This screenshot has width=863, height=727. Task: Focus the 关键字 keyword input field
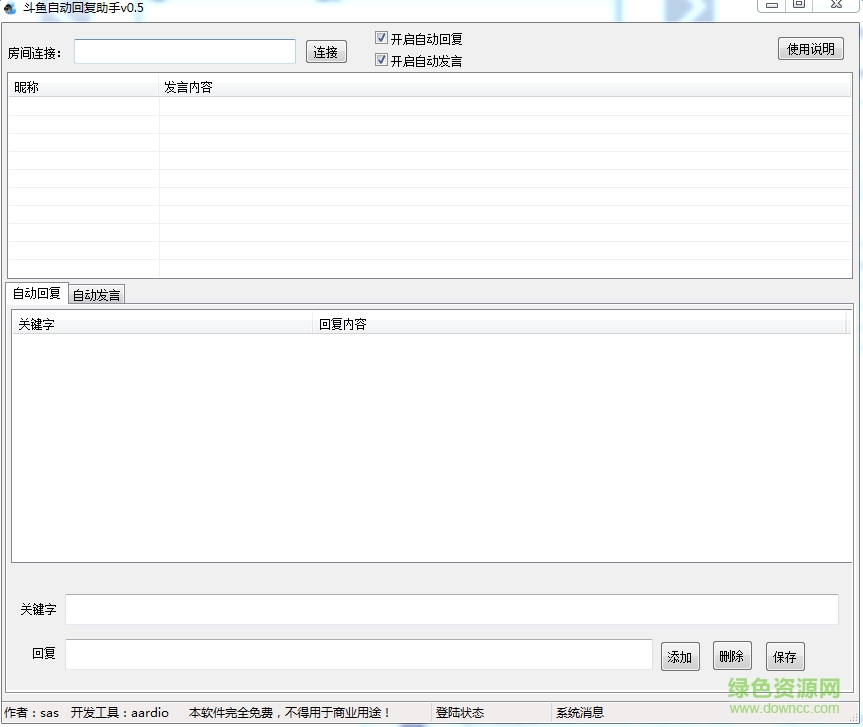tap(450, 609)
